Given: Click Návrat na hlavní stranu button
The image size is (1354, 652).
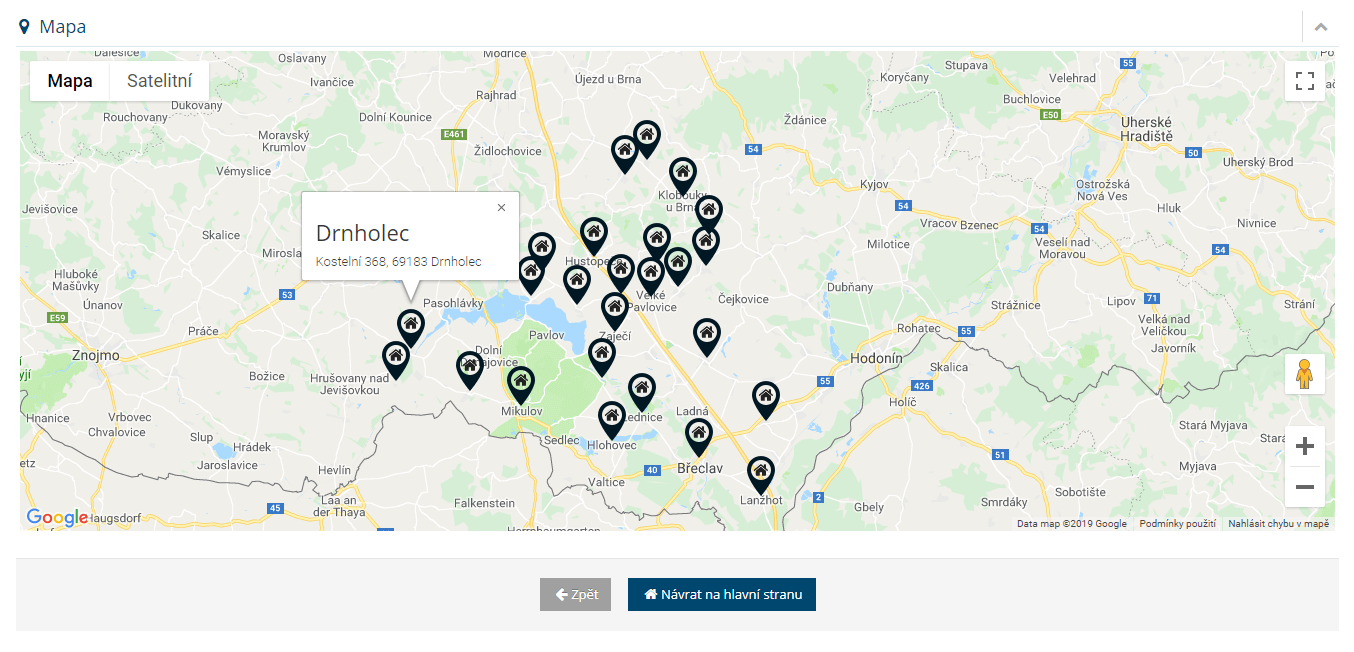Looking at the screenshot, I should [x=722, y=594].
